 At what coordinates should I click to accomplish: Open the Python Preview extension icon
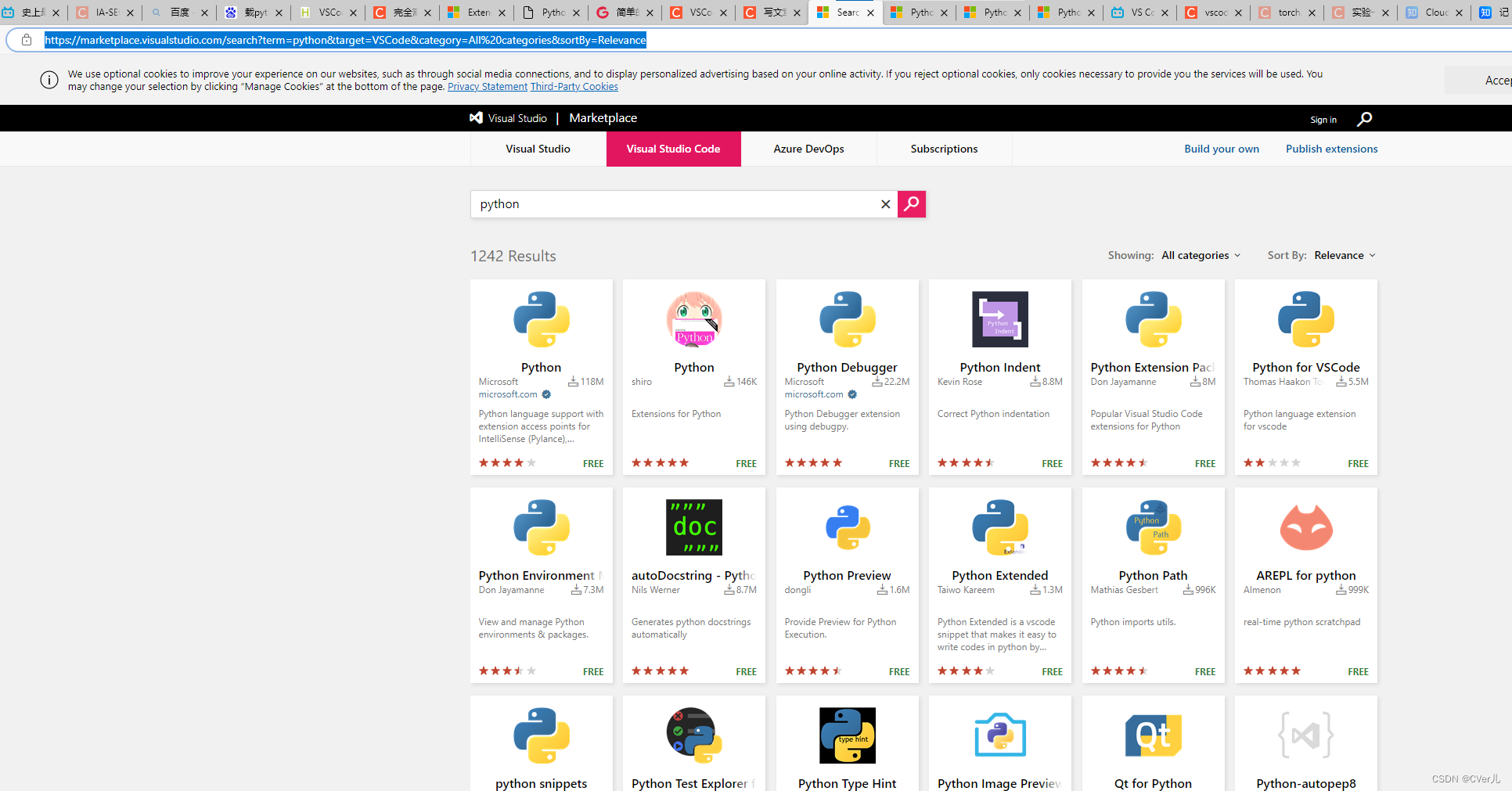[x=848, y=527]
